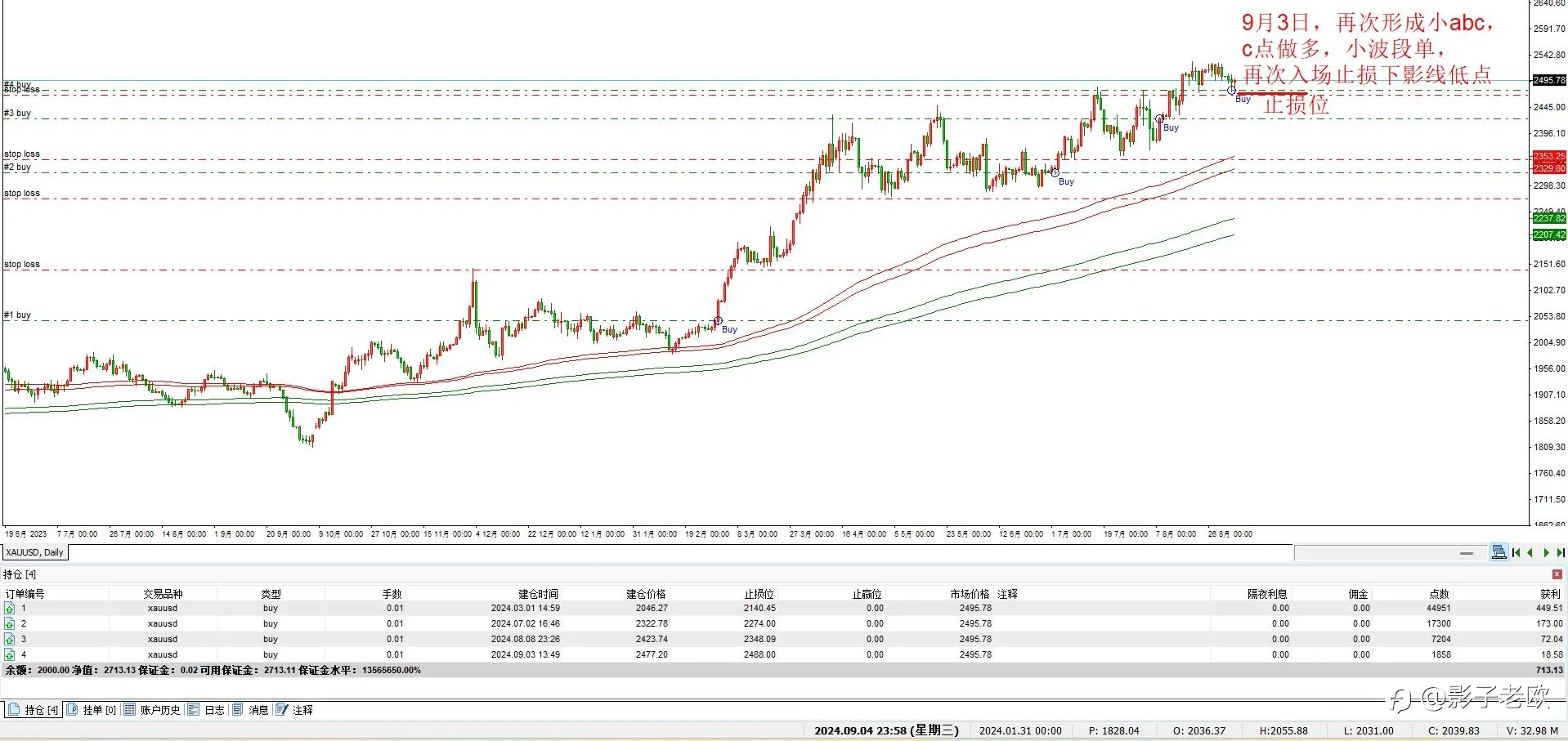Click the buy order icon for order 3
This screenshot has height=741, width=1568.
[10, 640]
